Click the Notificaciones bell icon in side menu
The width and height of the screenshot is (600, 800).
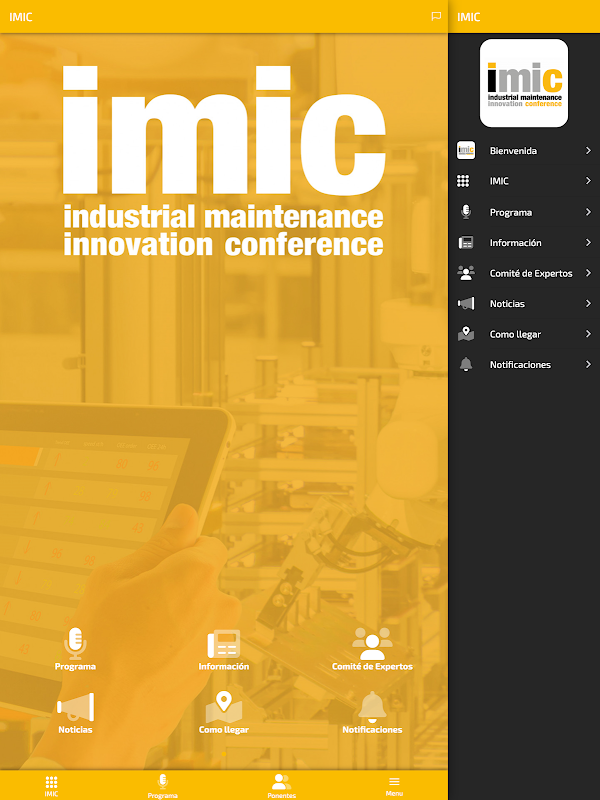[466, 364]
